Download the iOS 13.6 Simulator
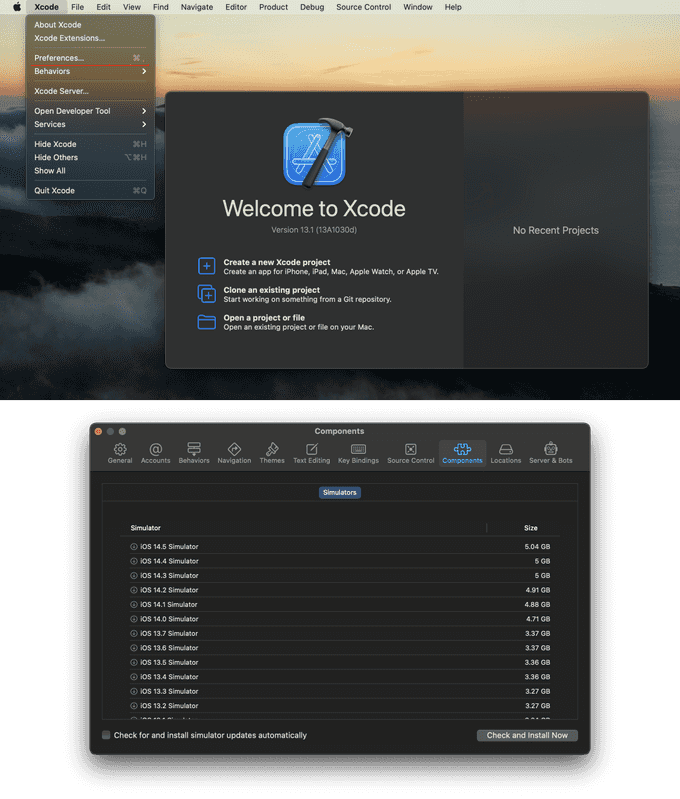 pyautogui.click(x=134, y=648)
